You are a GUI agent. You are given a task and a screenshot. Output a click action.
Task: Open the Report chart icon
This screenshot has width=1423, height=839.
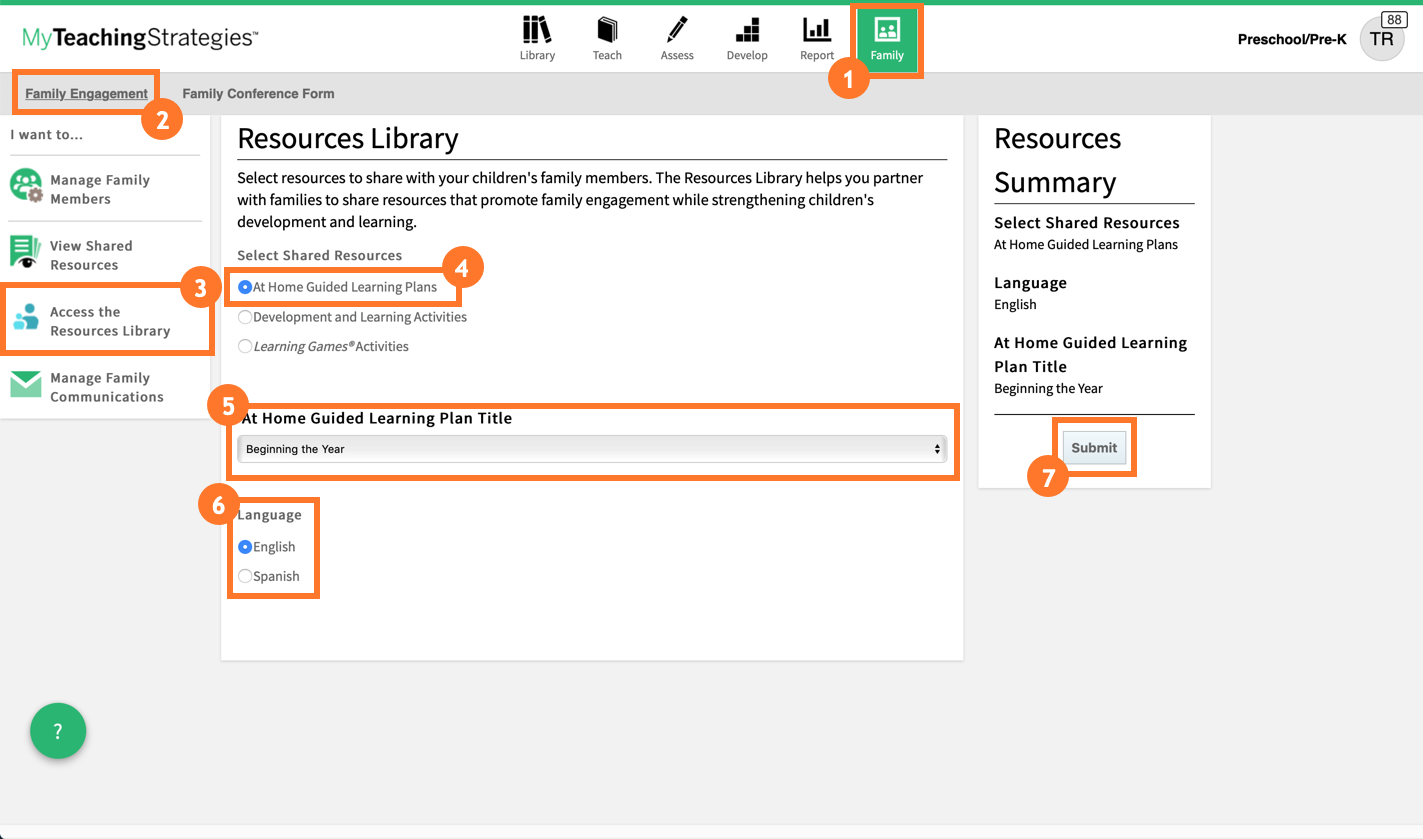coord(817,30)
